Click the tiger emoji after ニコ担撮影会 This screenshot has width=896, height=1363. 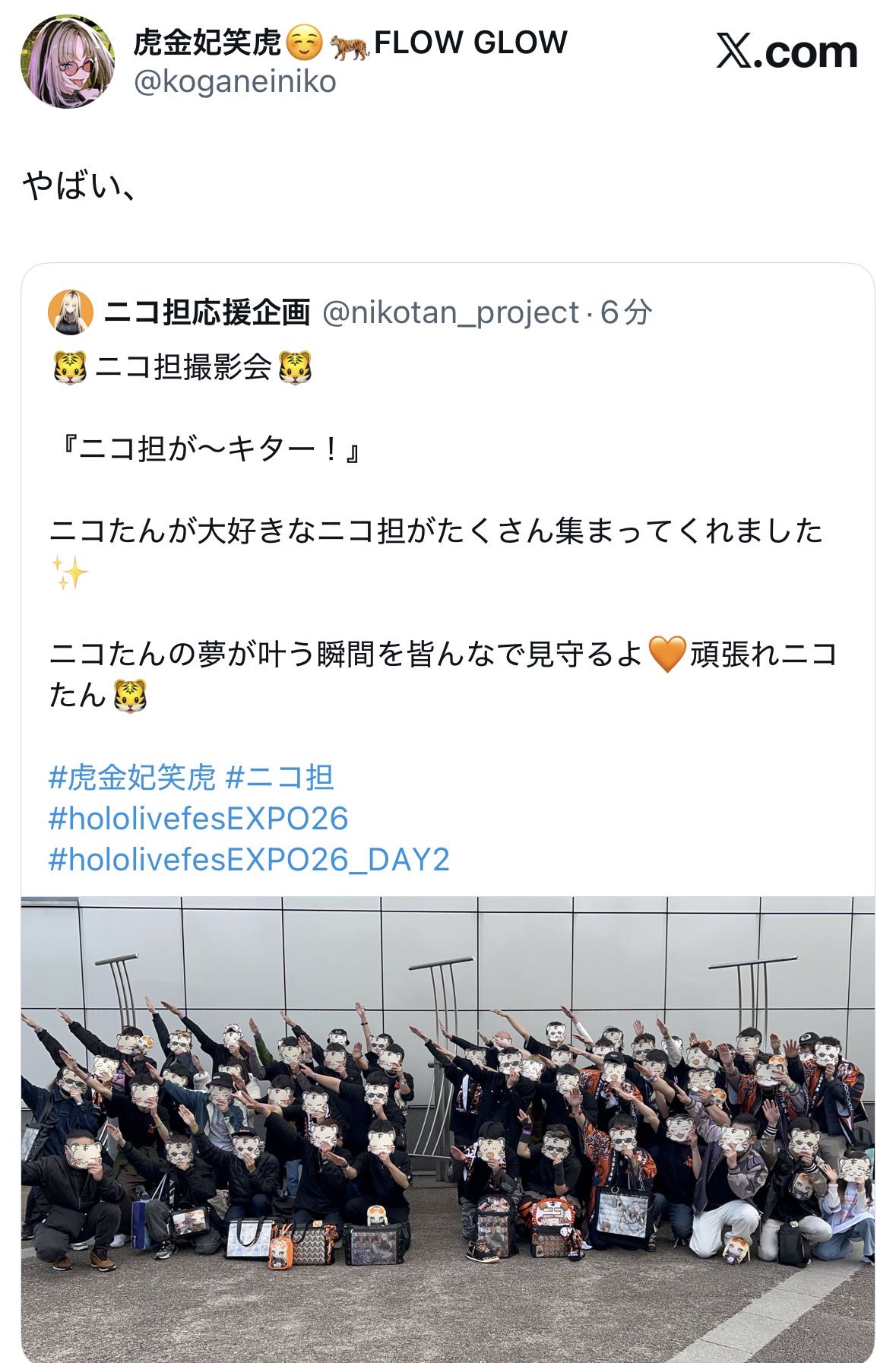click(x=295, y=367)
